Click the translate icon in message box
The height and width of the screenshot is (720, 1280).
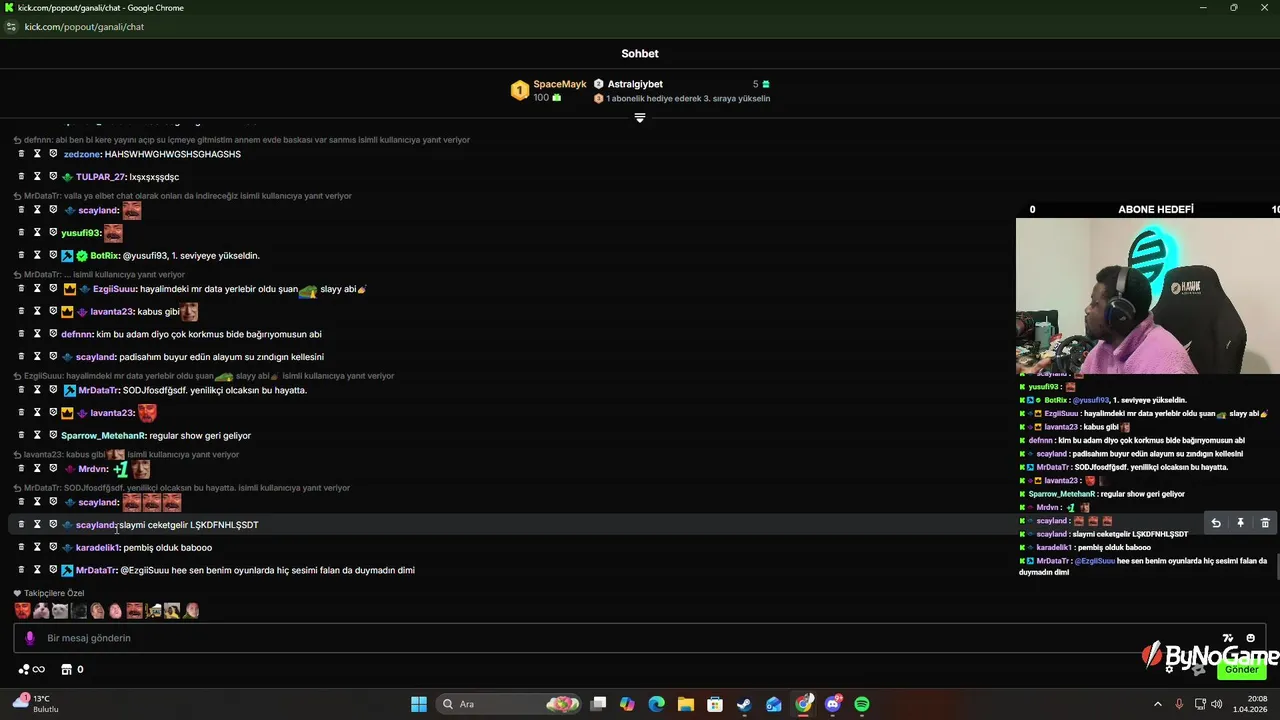tap(1228, 638)
